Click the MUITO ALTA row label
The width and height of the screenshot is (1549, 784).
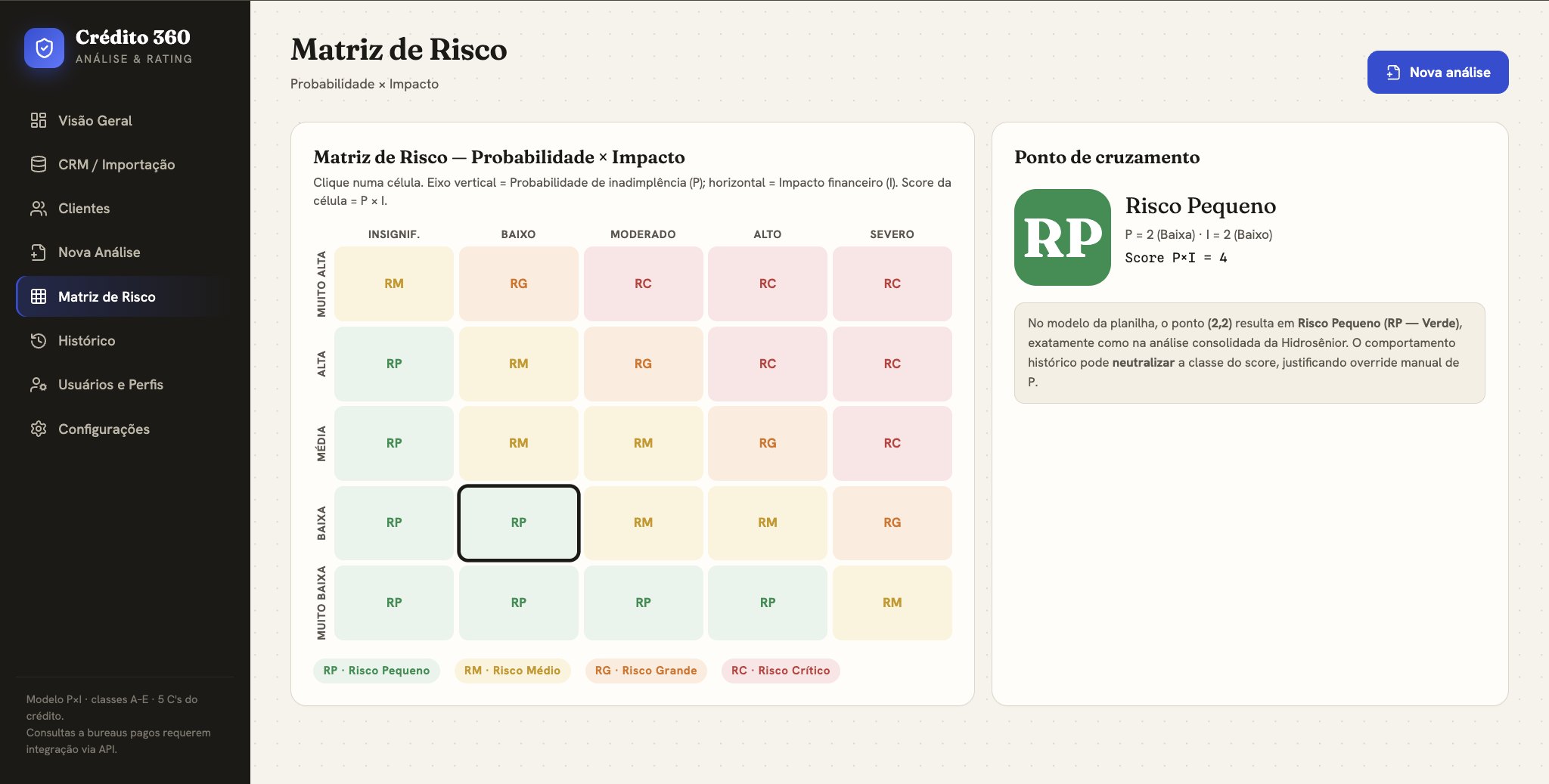pos(321,284)
